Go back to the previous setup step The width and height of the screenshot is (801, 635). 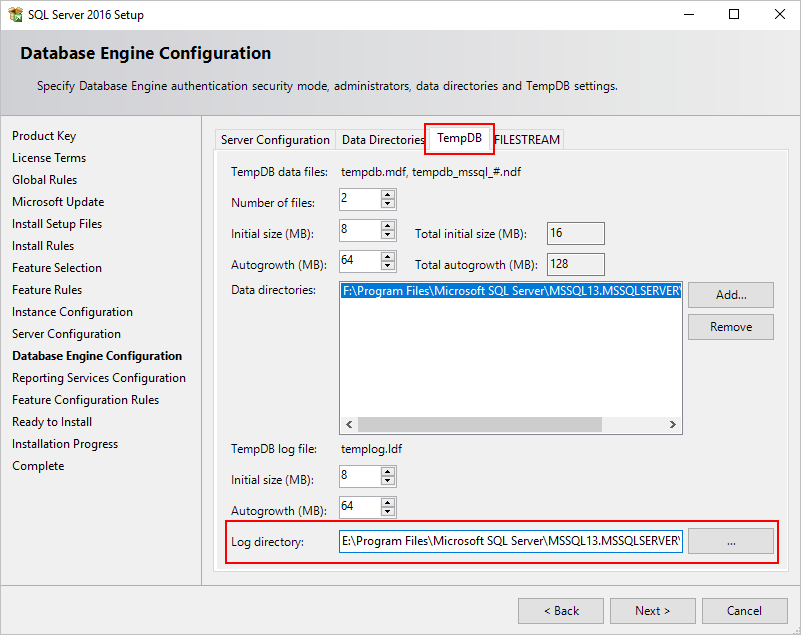[560, 610]
